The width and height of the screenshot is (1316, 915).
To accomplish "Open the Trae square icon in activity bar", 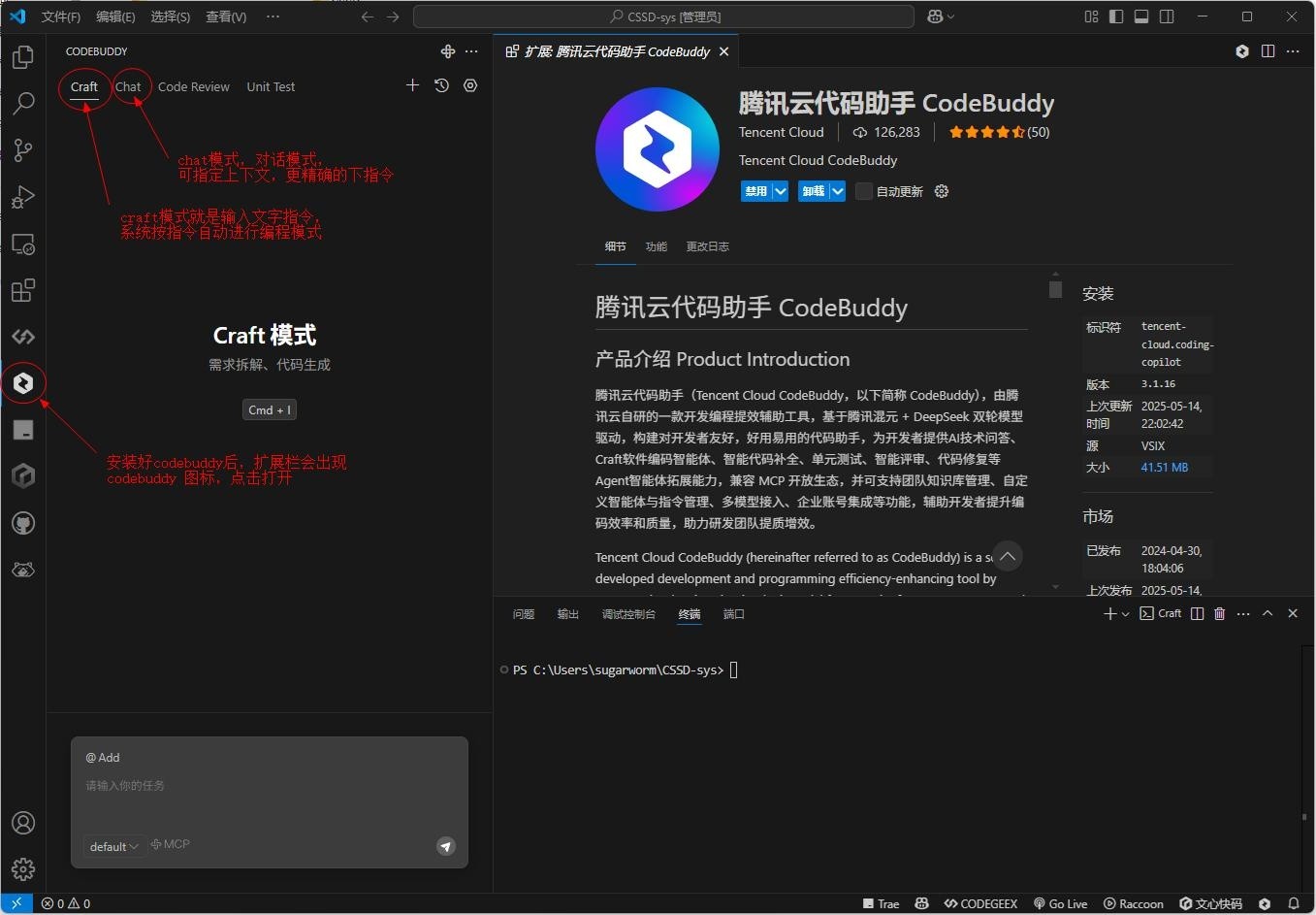I will [23, 430].
